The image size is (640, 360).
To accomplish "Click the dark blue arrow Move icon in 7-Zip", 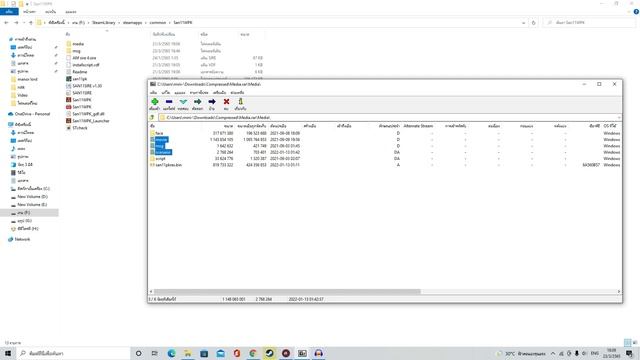I will click(212, 102).
